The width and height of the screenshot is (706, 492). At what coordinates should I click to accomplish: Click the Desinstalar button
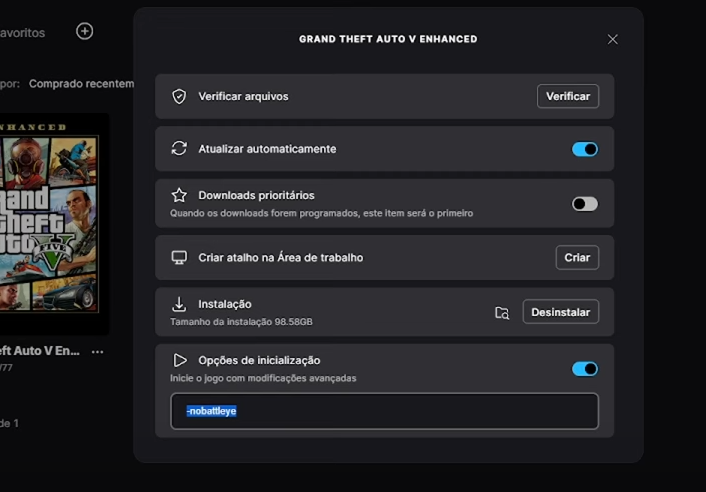(561, 312)
